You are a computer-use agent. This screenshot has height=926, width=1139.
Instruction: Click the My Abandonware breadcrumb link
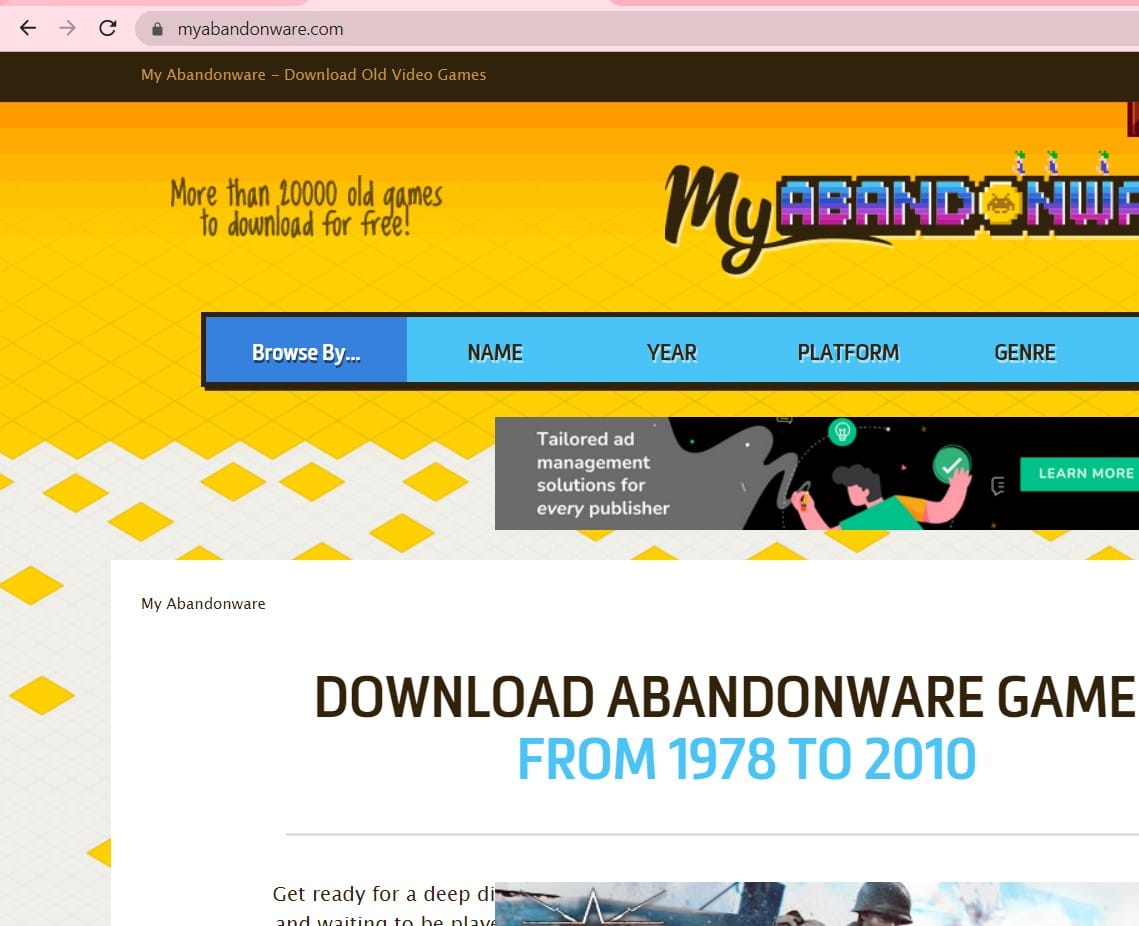[x=203, y=604]
